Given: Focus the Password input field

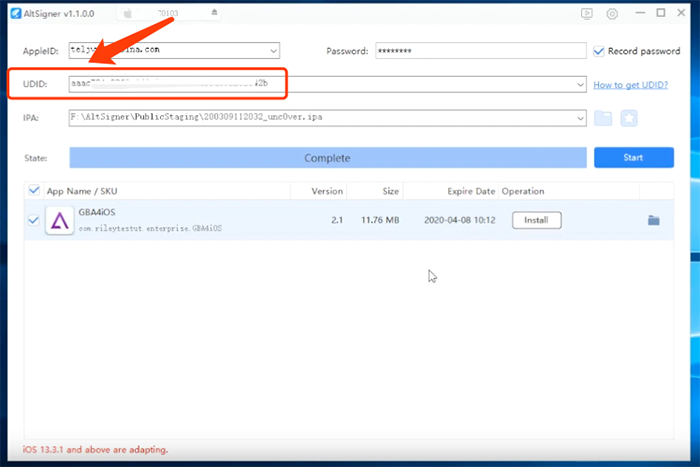Looking at the screenshot, I should pos(481,51).
